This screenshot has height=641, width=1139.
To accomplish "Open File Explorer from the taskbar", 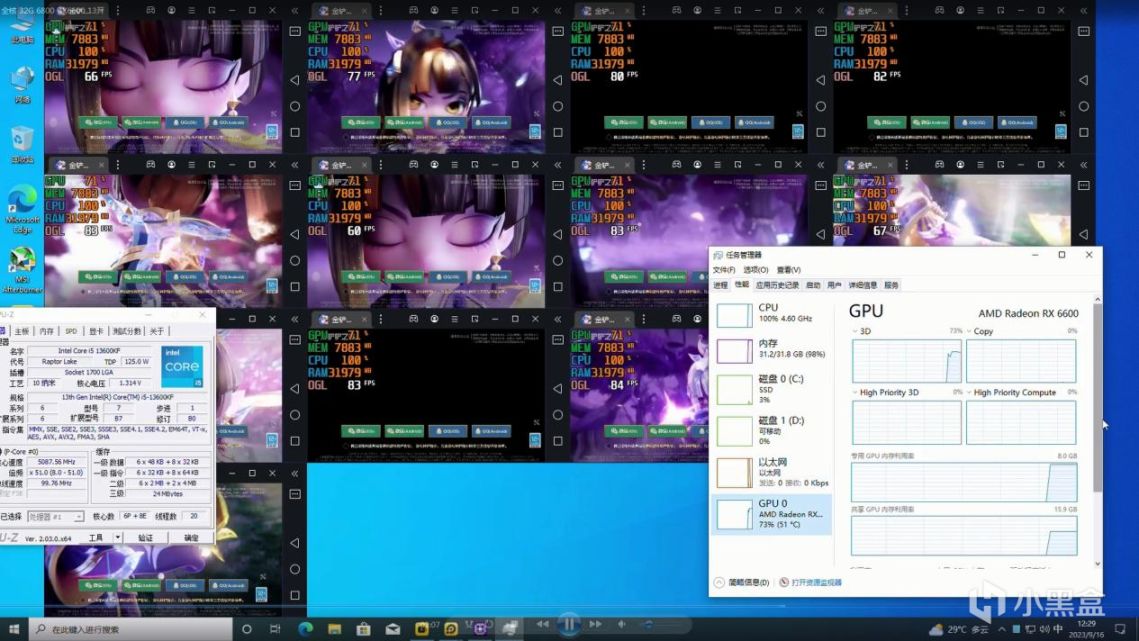I will [334, 629].
